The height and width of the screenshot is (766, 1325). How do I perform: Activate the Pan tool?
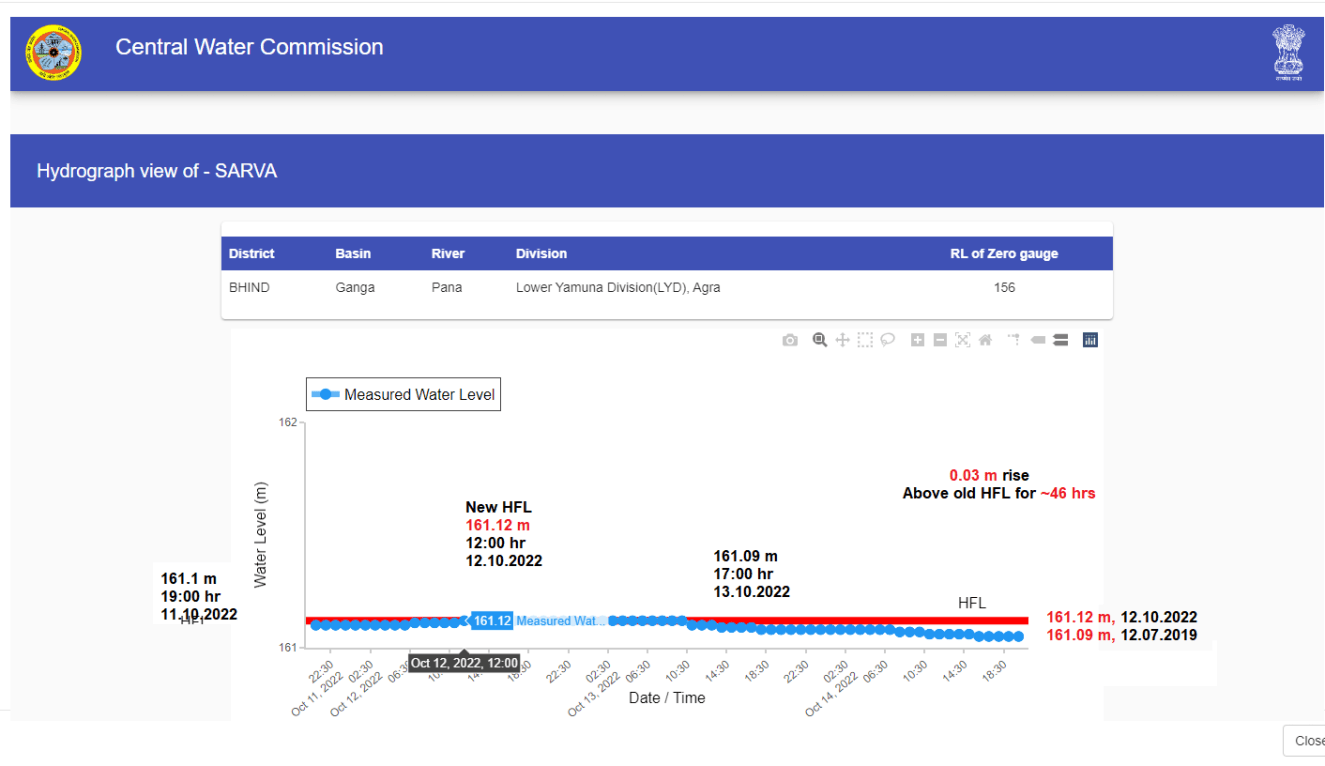tap(842, 341)
